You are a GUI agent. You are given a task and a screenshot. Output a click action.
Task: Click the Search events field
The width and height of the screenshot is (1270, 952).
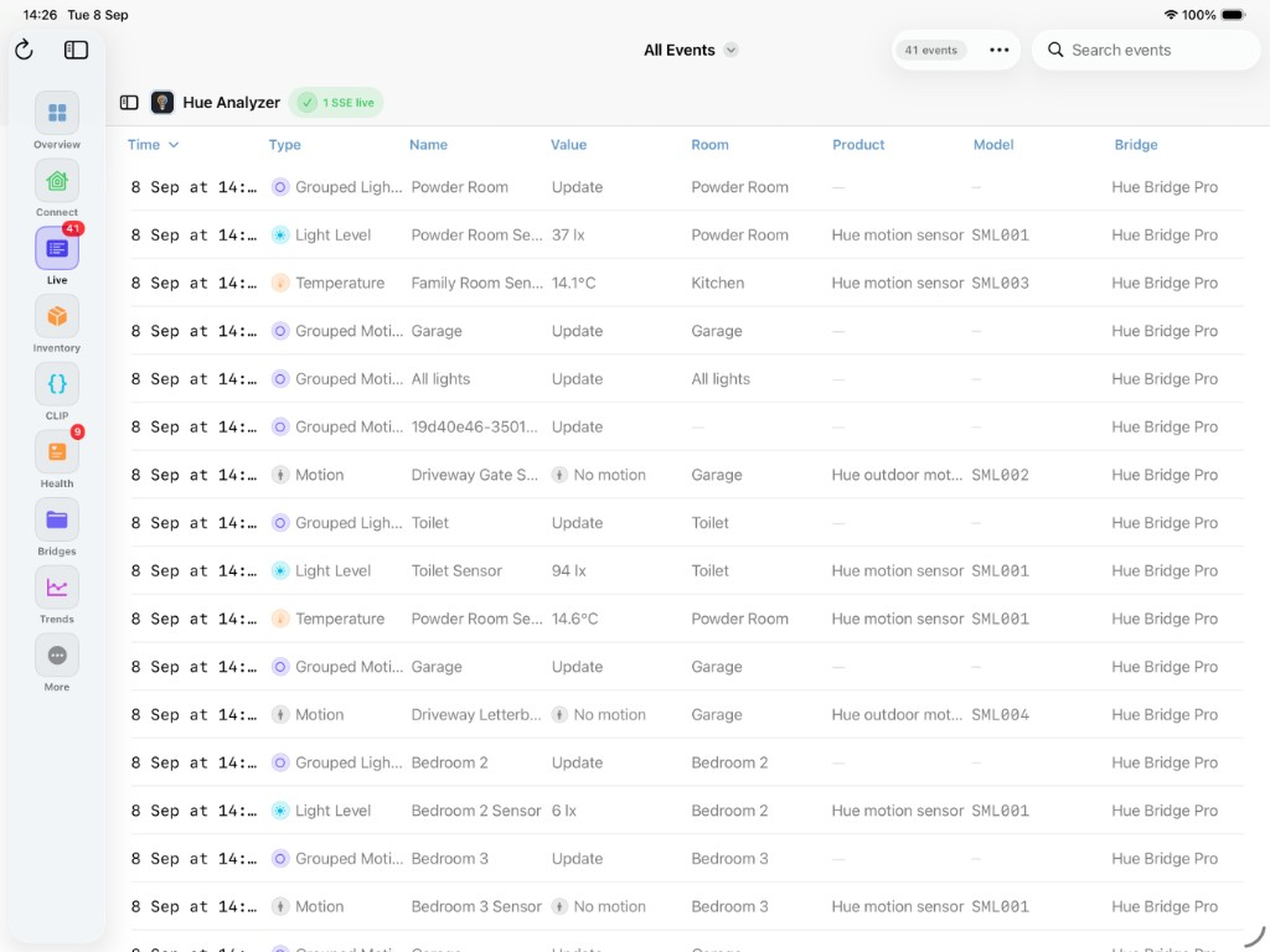1146,50
